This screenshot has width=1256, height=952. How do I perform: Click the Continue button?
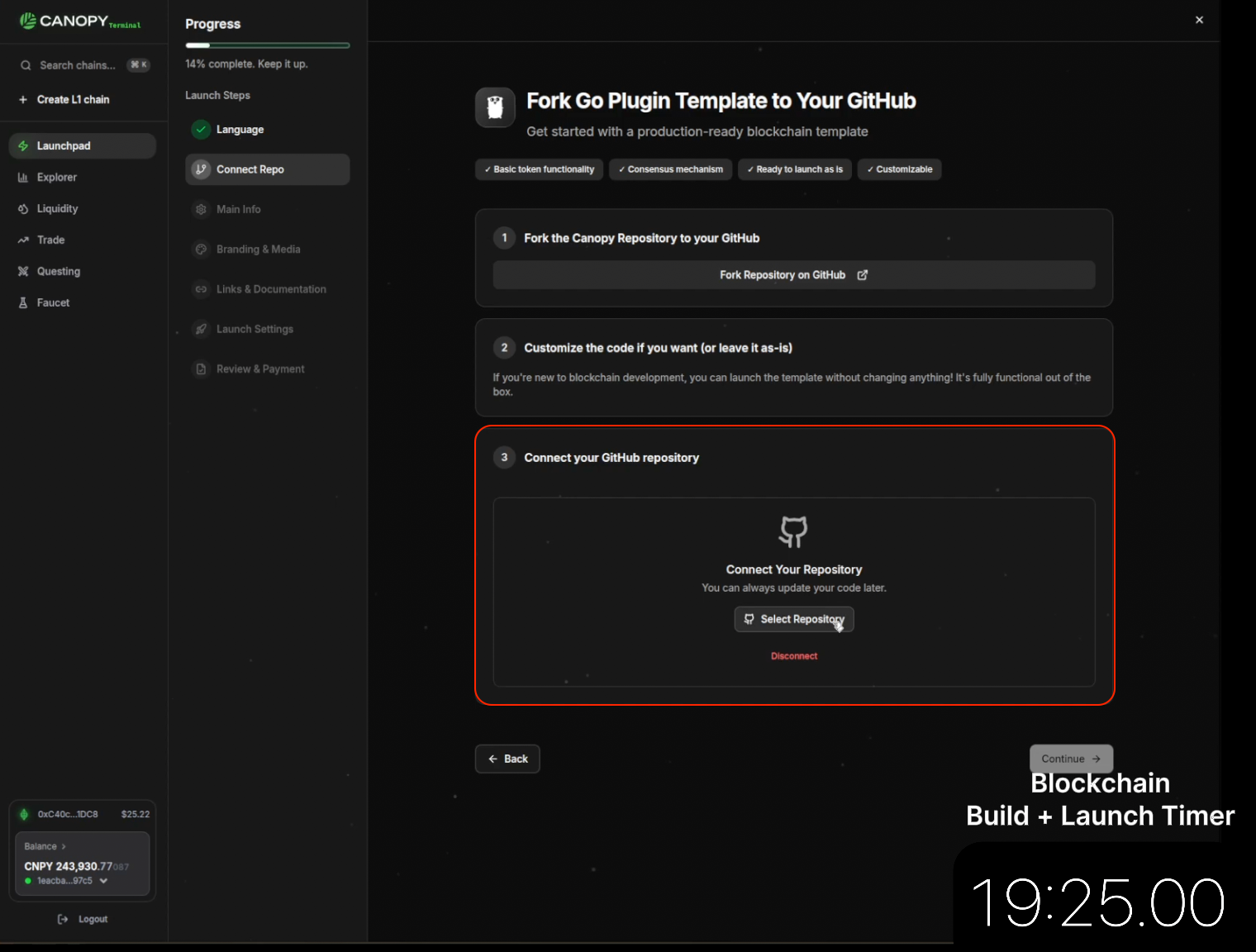point(1071,759)
